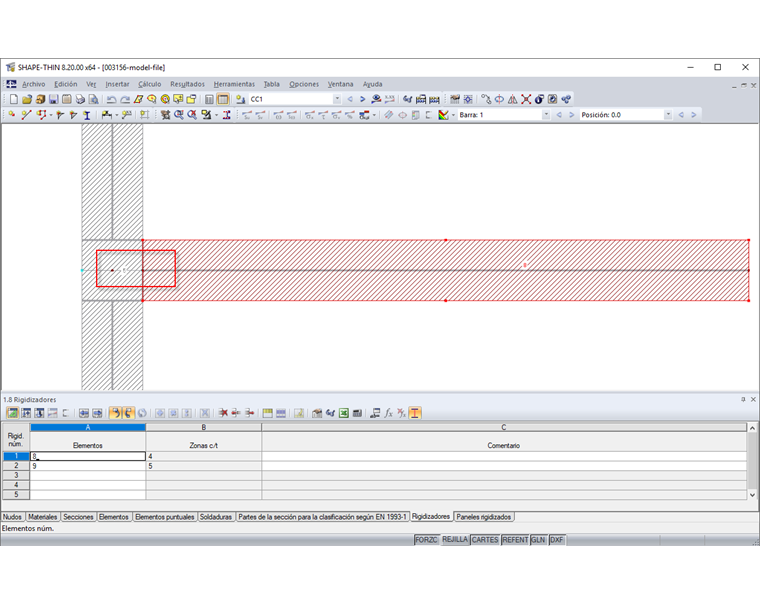Toggle the highlighted left-curved arrow table button

(115, 413)
